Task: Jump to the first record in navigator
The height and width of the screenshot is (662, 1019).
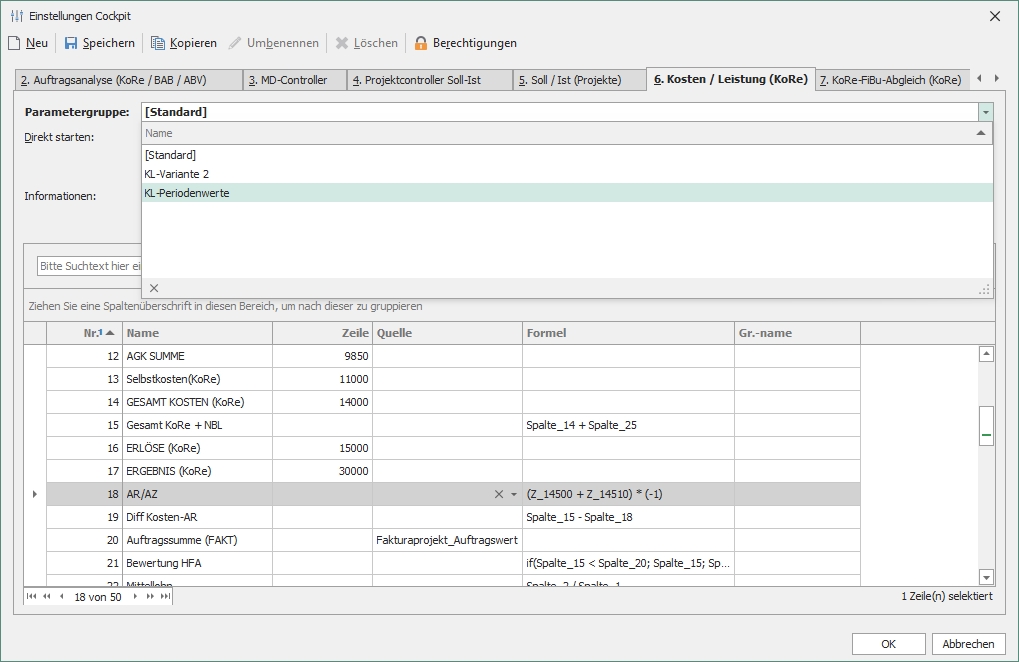Action: click(x=32, y=597)
